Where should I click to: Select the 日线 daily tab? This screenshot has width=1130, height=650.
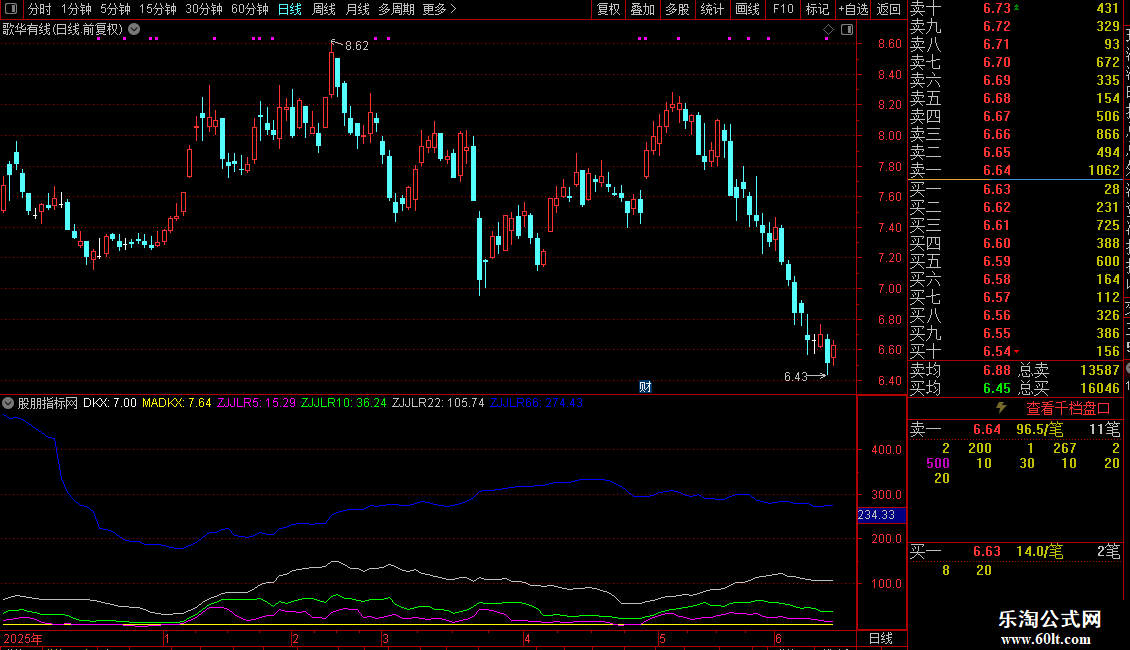(x=290, y=9)
